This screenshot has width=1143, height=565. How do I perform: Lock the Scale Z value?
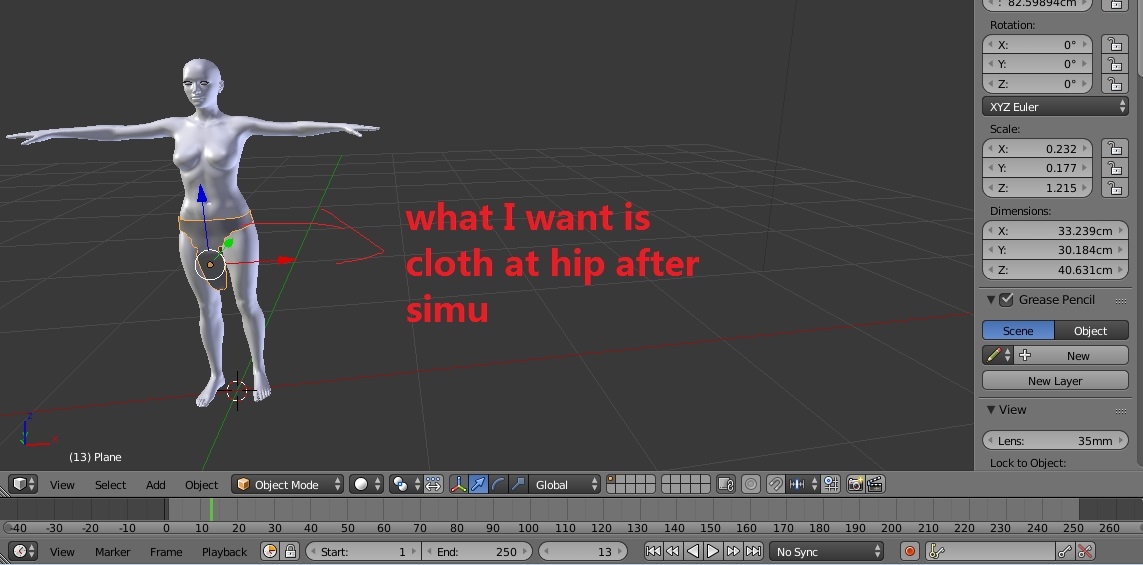1115,187
